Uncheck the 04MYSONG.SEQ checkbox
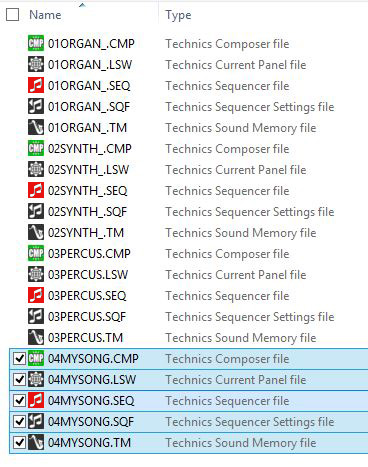Image resolution: width=368 pixels, height=467 pixels. pos(19,400)
